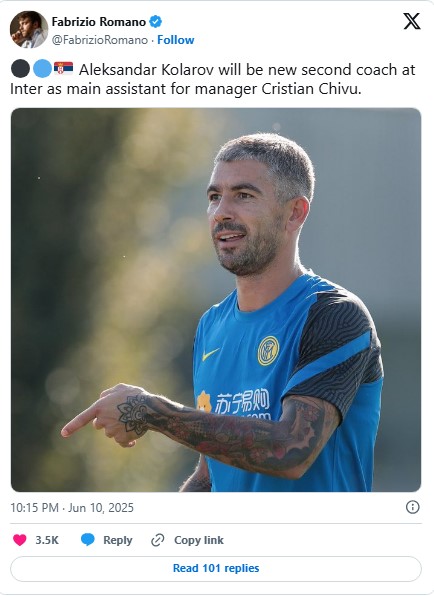Read 101 replies button
The height and width of the screenshot is (596, 434).
tap(216, 568)
